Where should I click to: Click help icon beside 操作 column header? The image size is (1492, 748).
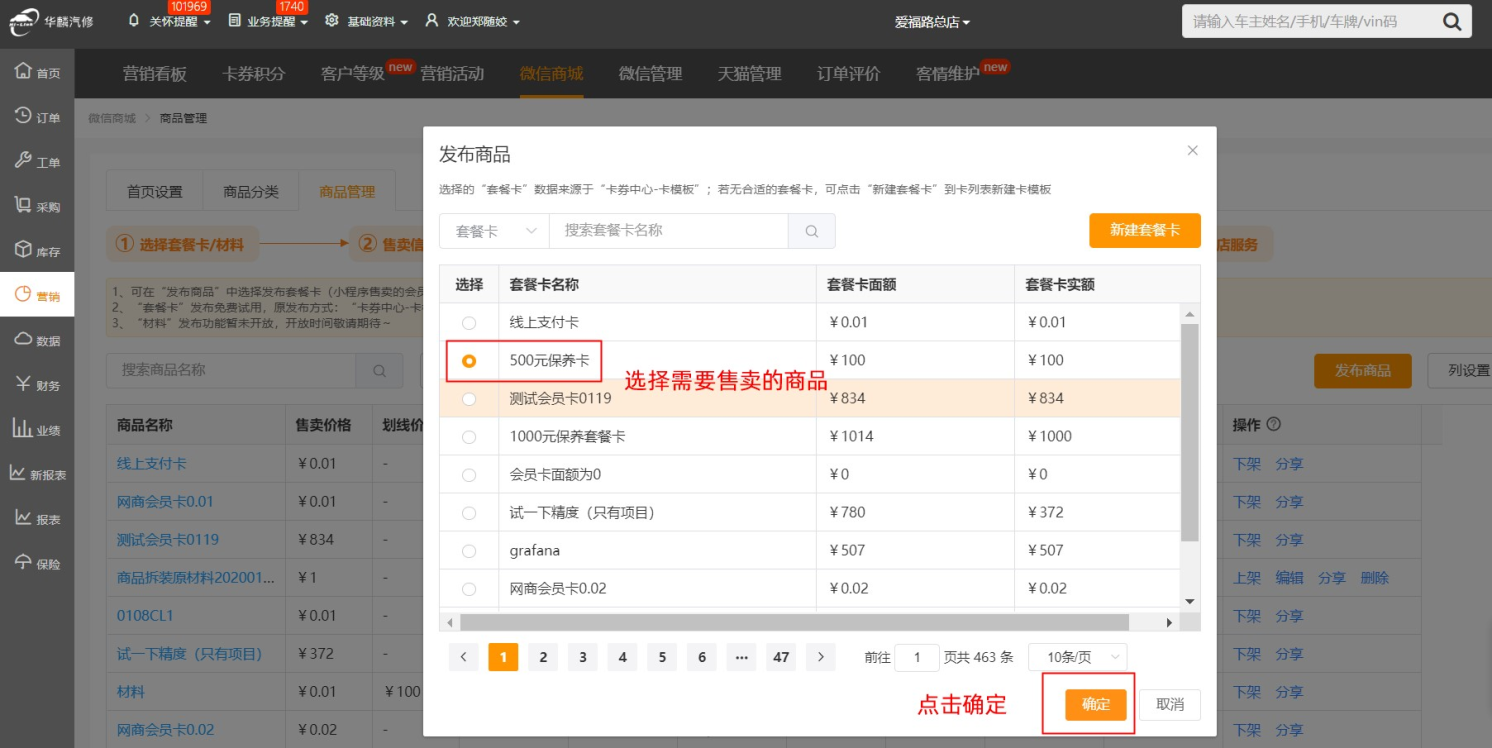(1273, 424)
